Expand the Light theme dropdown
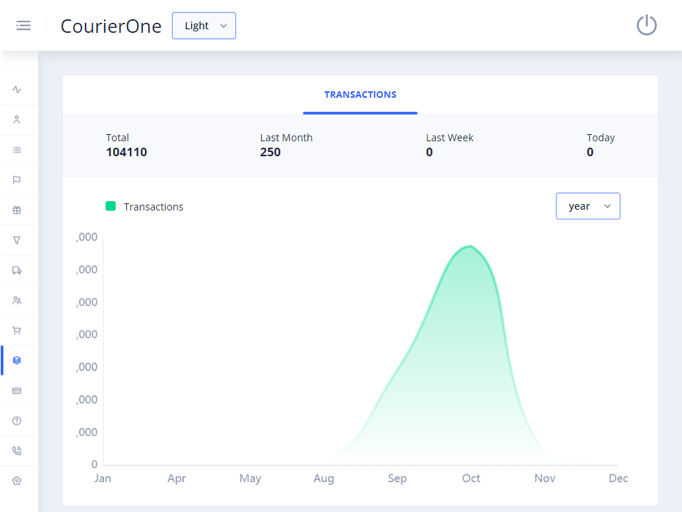 204,26
